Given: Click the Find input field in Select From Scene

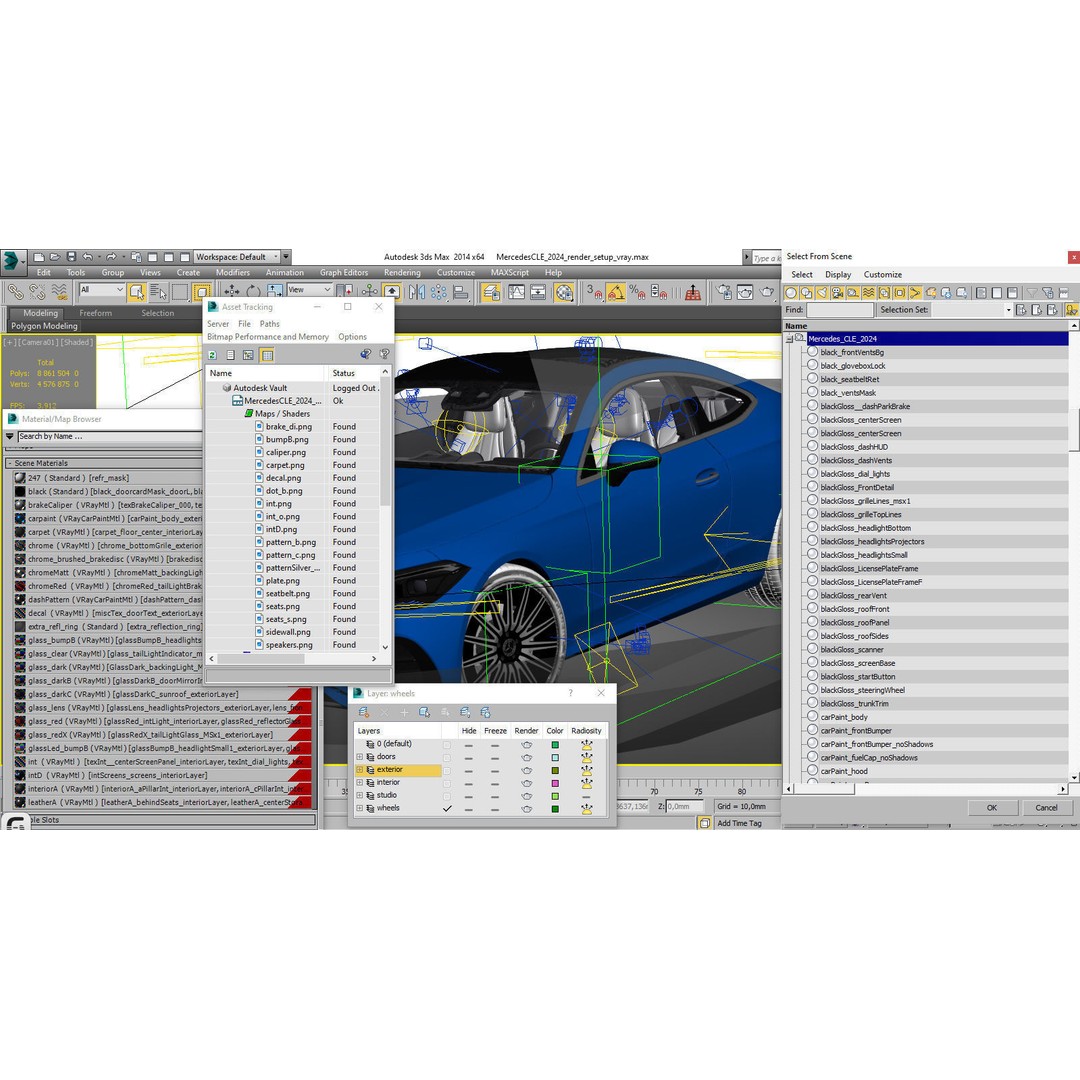Looking at the screenshot, I should 840,310.
